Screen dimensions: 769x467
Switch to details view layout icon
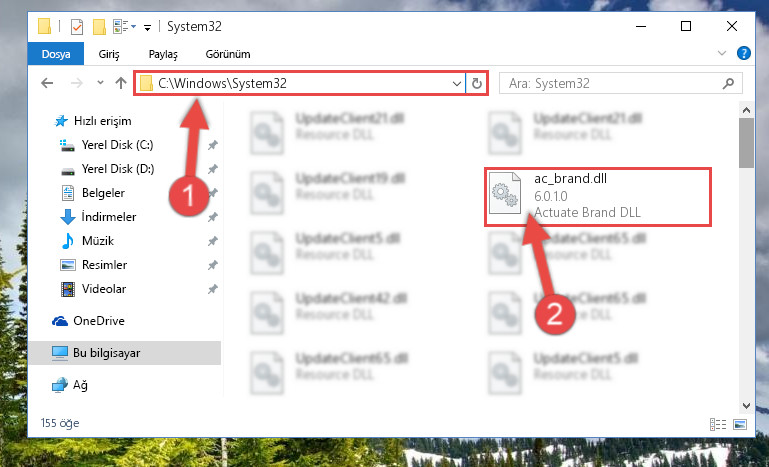coord(718,424)
